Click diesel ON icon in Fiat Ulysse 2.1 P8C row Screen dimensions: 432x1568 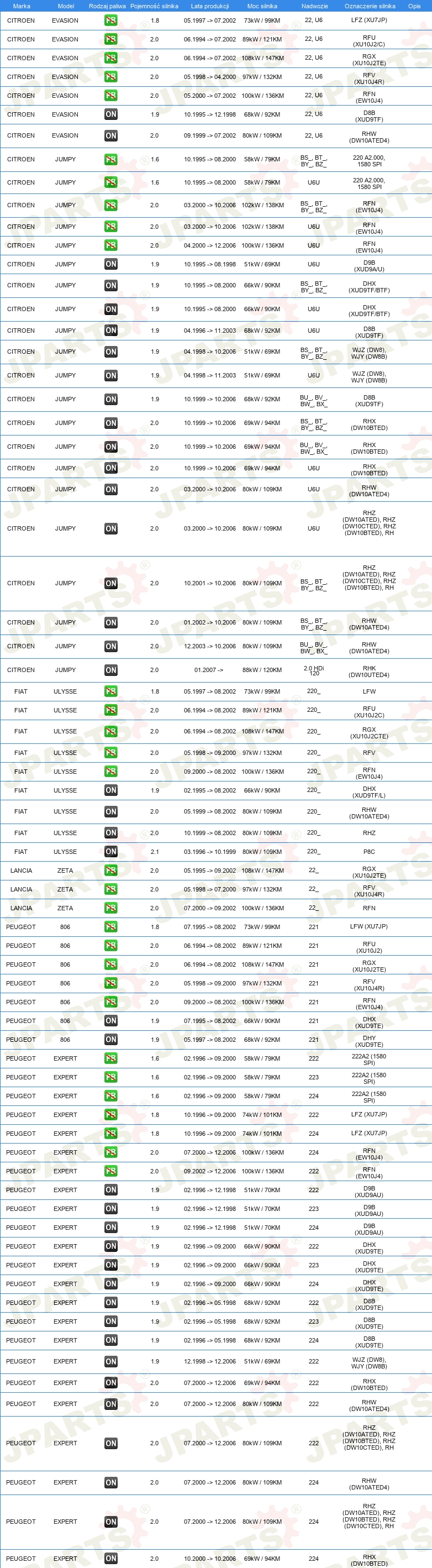pyautogui.click(x=110, y=852)
